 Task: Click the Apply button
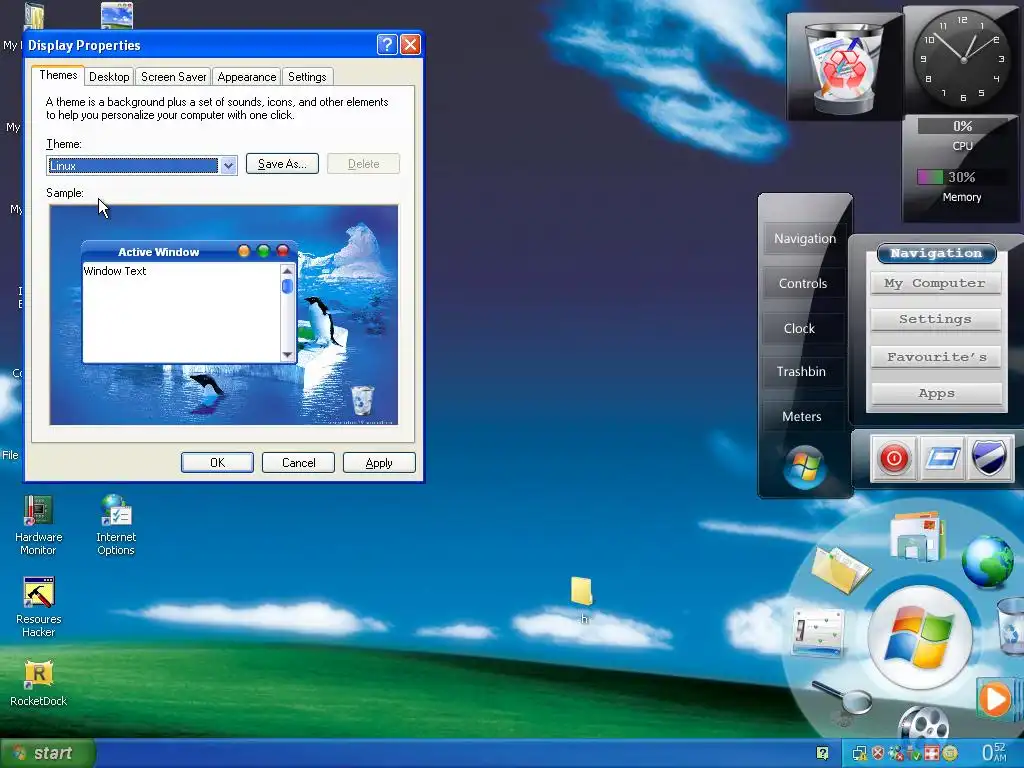coord(379,462)
